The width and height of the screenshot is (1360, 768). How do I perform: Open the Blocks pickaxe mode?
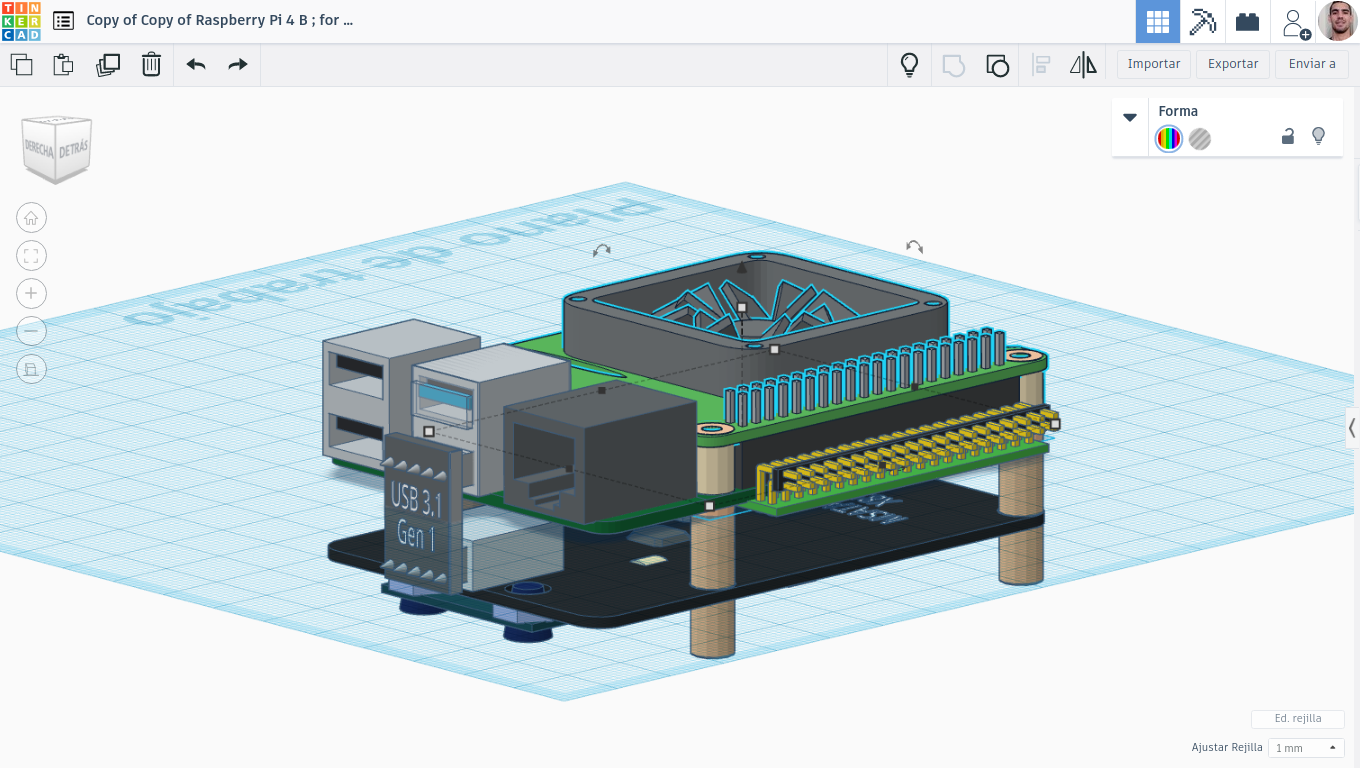tap(1202, 22)
